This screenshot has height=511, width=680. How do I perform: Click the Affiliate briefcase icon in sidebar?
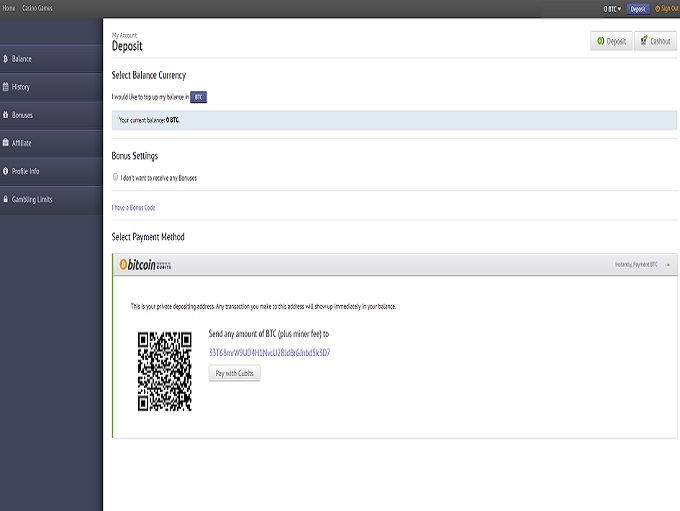[6, 143]
